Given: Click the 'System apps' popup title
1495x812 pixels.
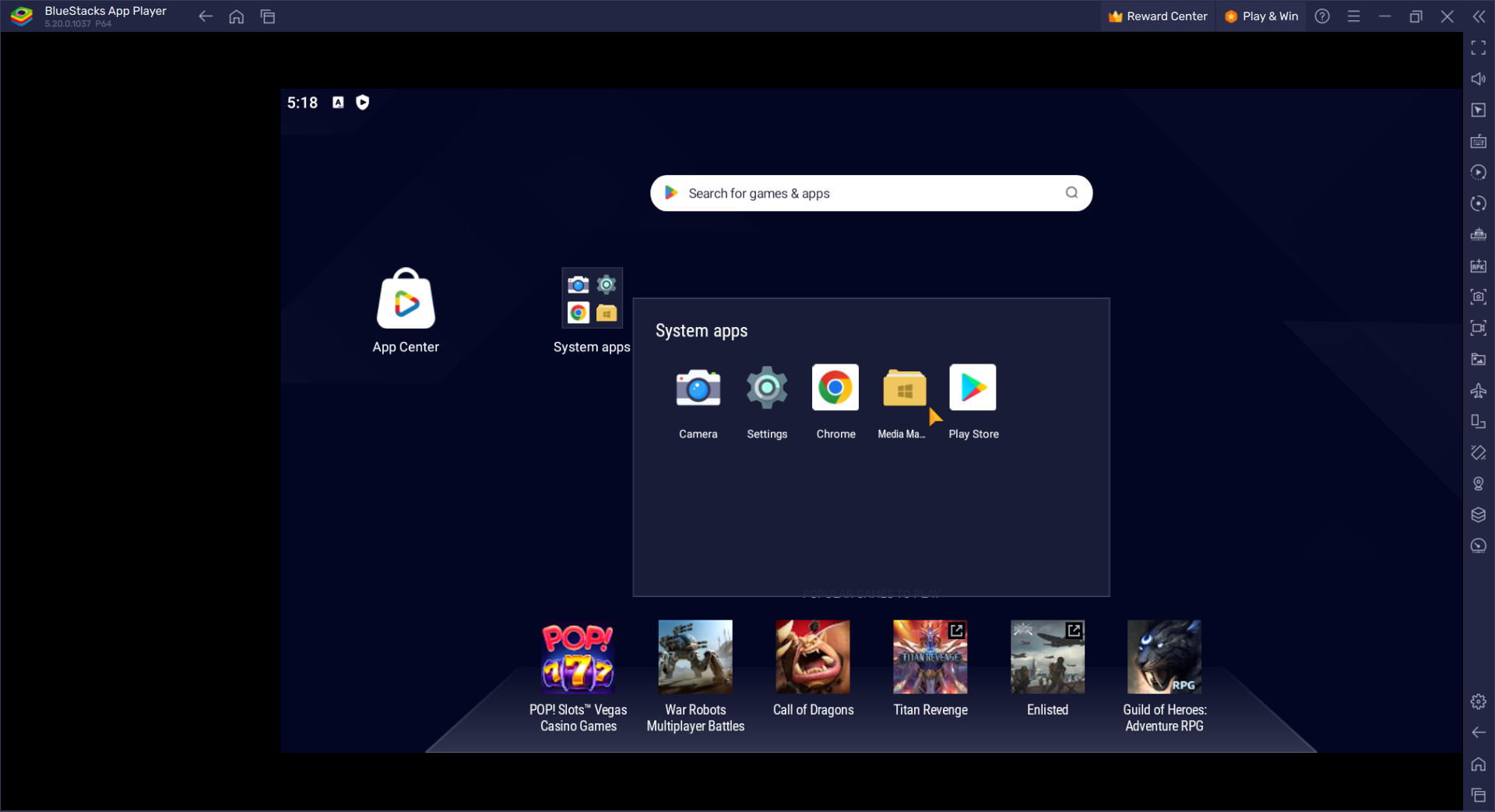Looking at the screenshot, I should [702, 331].
